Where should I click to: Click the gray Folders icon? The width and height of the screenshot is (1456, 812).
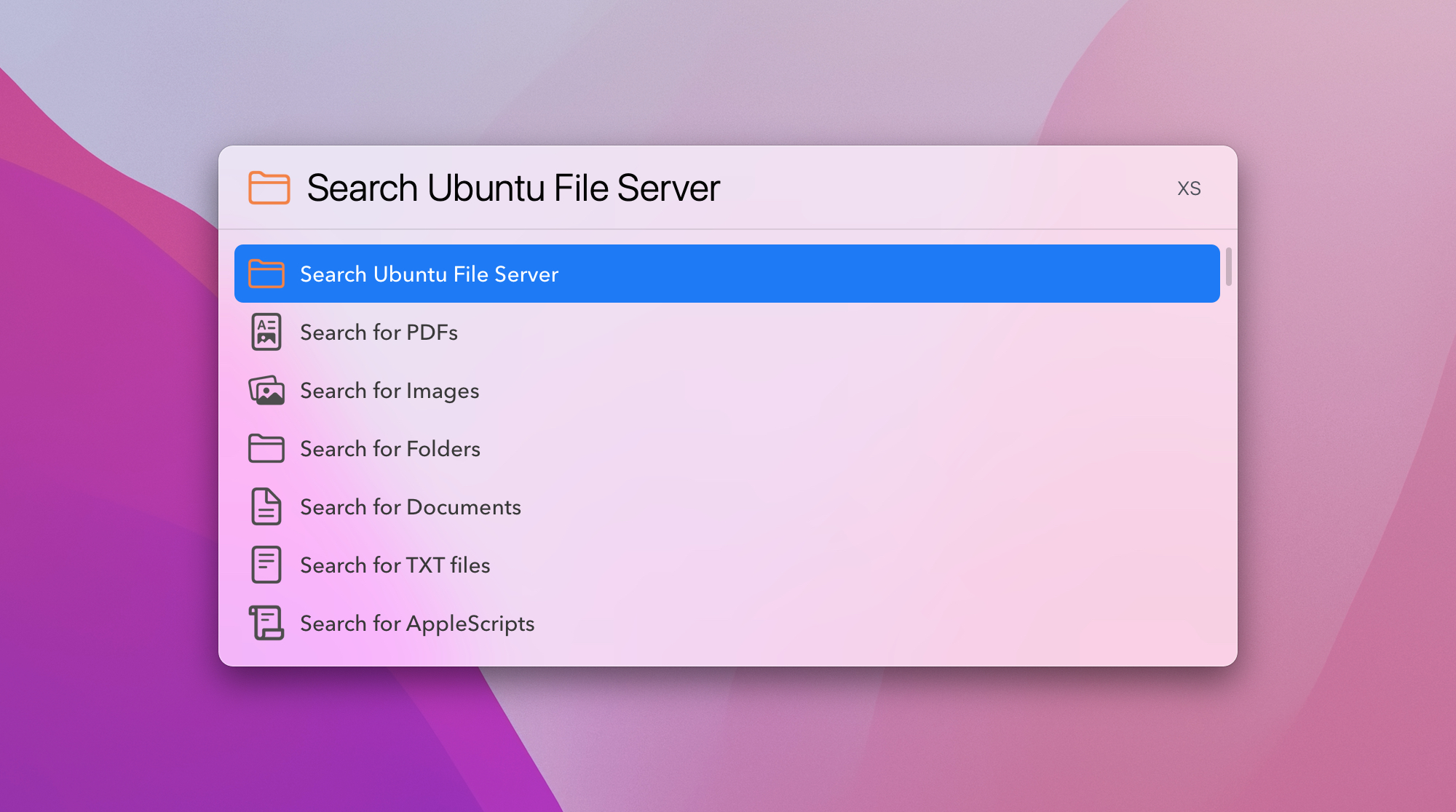[266, 449]
